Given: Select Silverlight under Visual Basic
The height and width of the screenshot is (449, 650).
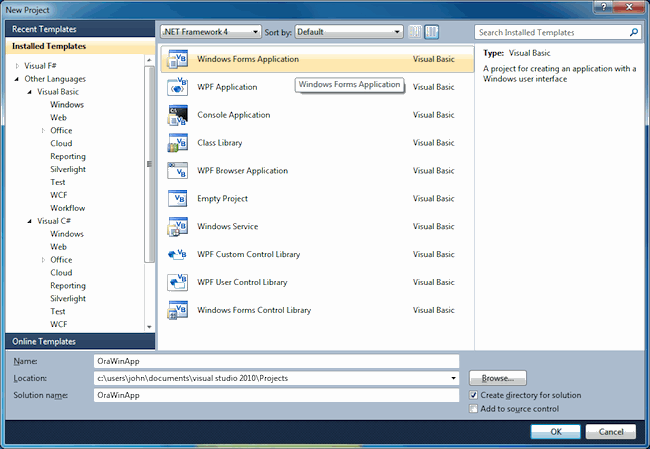Looking at the screenshot, I should (x=68, y=169).
